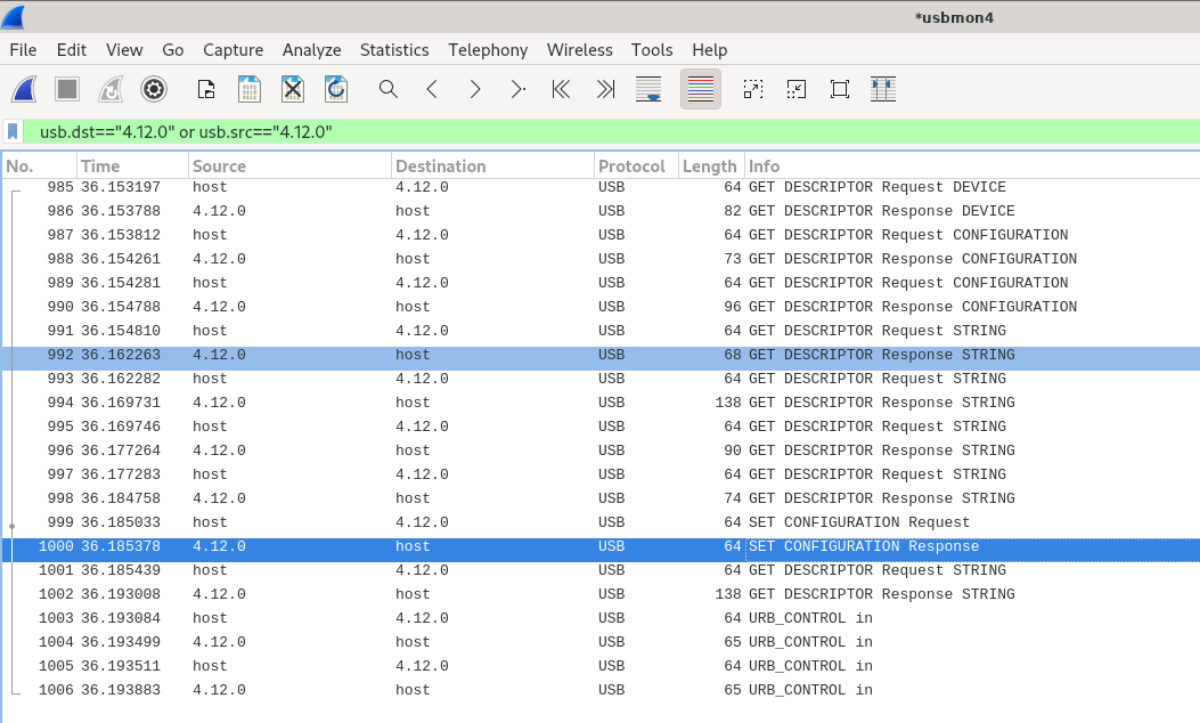Open find packet magnifier icon

pyautogui.click(x=388, y=90)
